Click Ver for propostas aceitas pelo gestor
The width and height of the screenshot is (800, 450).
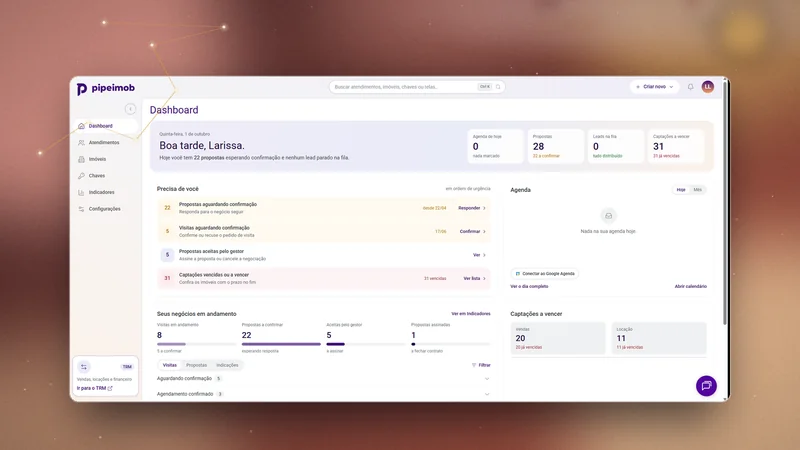479,255
